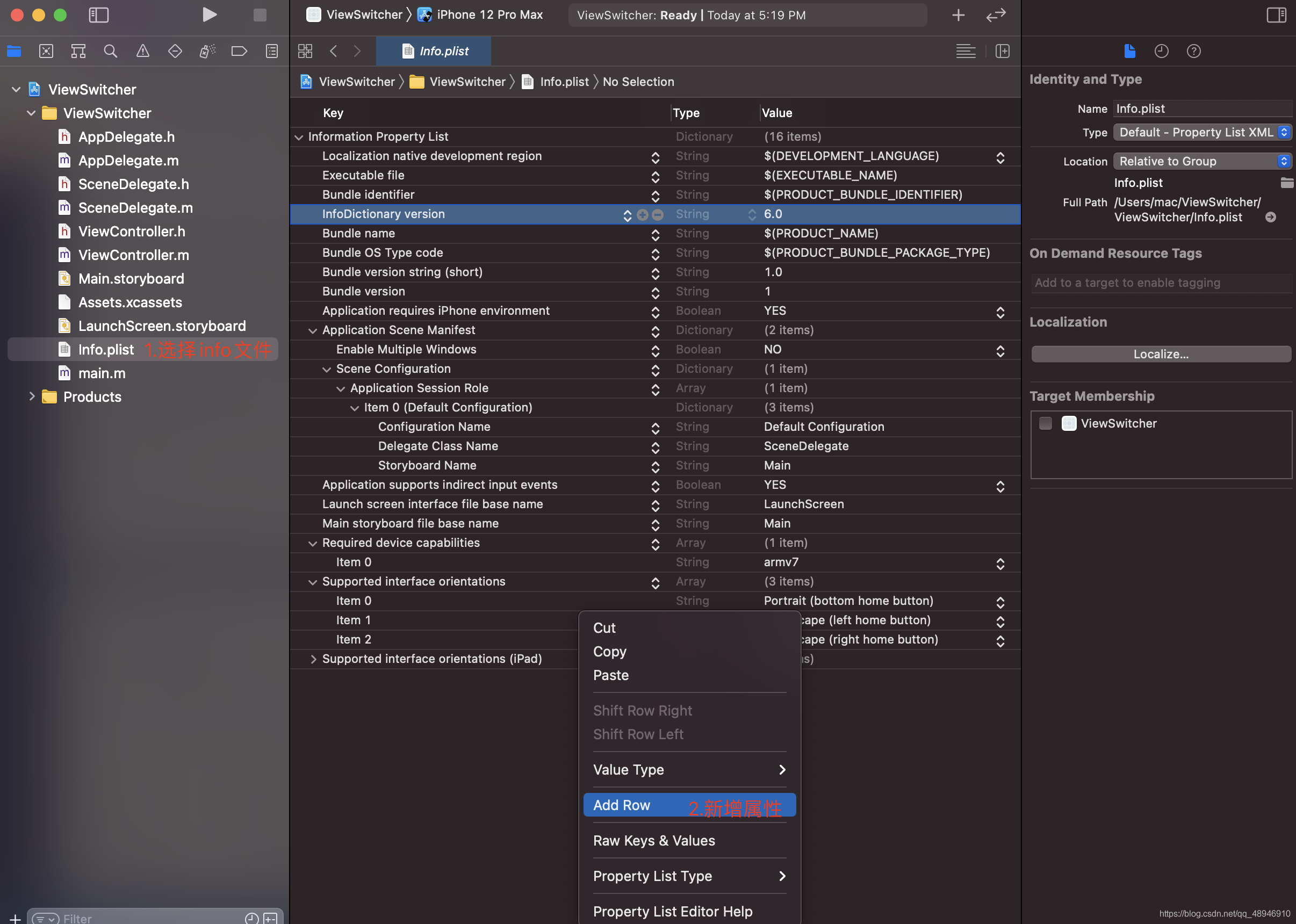Screen dimensions: 1296x924
Task: Run the project with the Play button
Action: pos(210,15)
